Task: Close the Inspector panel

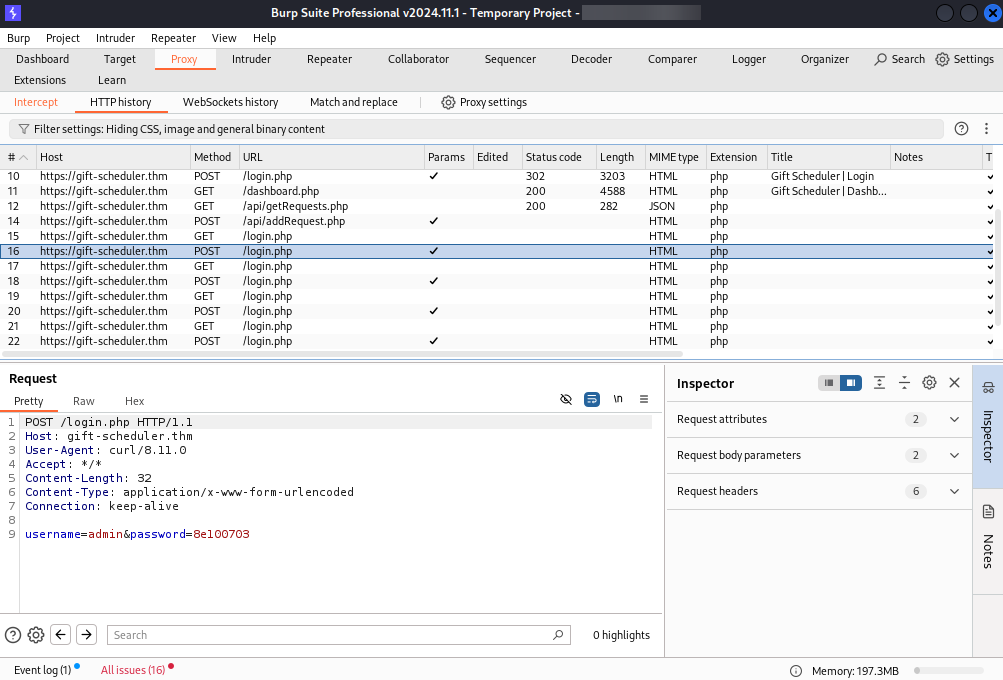Action: coord(954,383)
